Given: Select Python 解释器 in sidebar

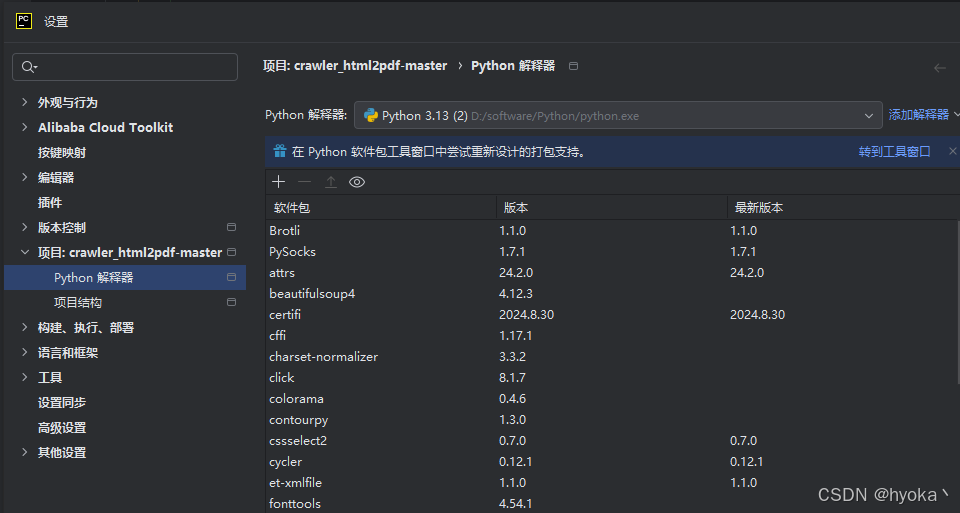Looking at the screenshot, I should pos(125,277).
